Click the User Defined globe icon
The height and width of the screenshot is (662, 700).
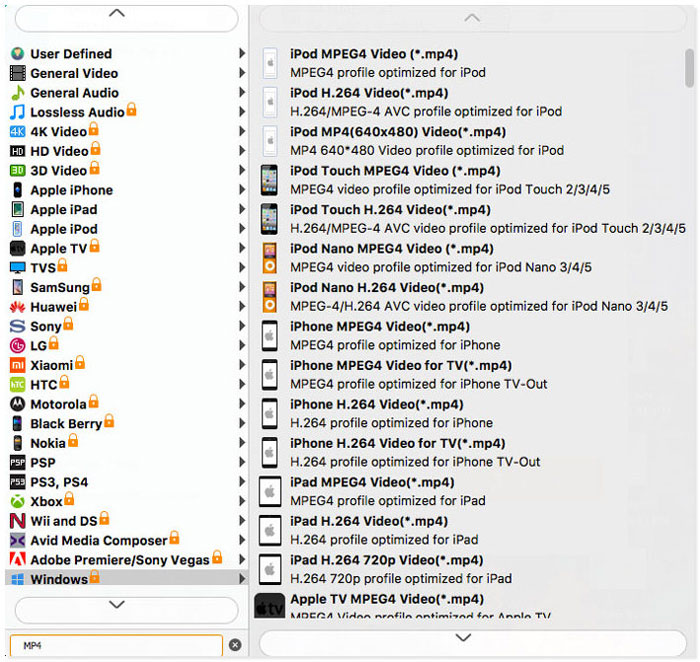17,54
